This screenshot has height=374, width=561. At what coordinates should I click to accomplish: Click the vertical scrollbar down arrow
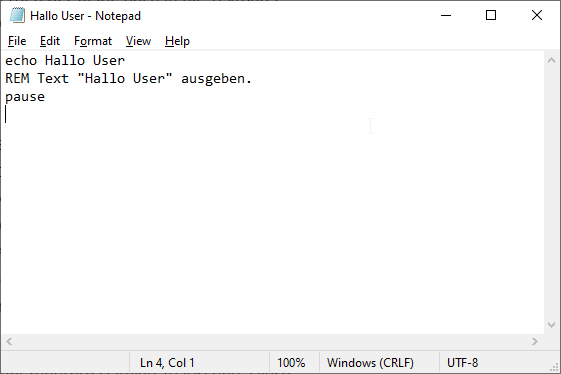(x=551, y=325)
